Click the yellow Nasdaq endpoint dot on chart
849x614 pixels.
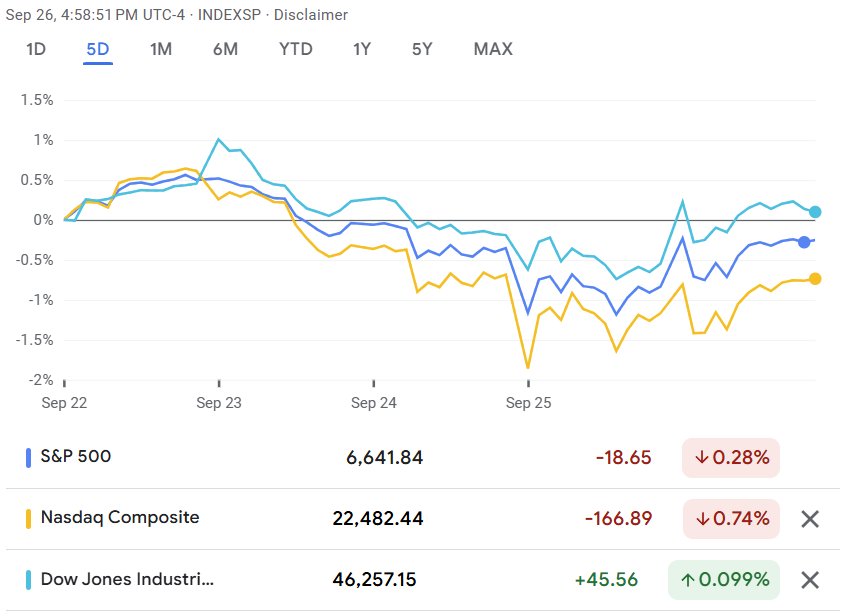coord(815,278)
